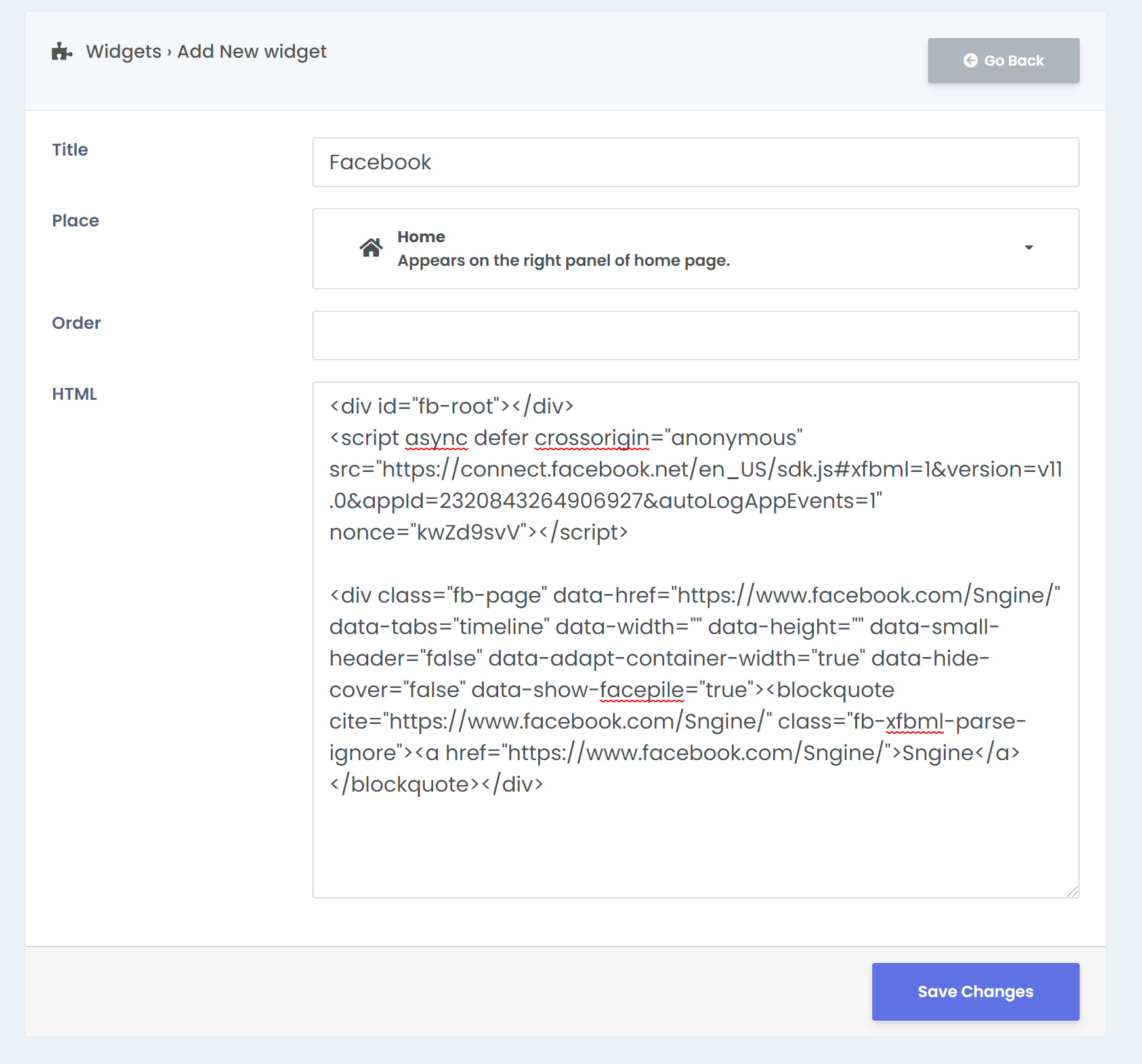Viewport: 1142px width, 1064px height.
Task: Click the 'HTML' field label
Action: [x=74, y=394]
